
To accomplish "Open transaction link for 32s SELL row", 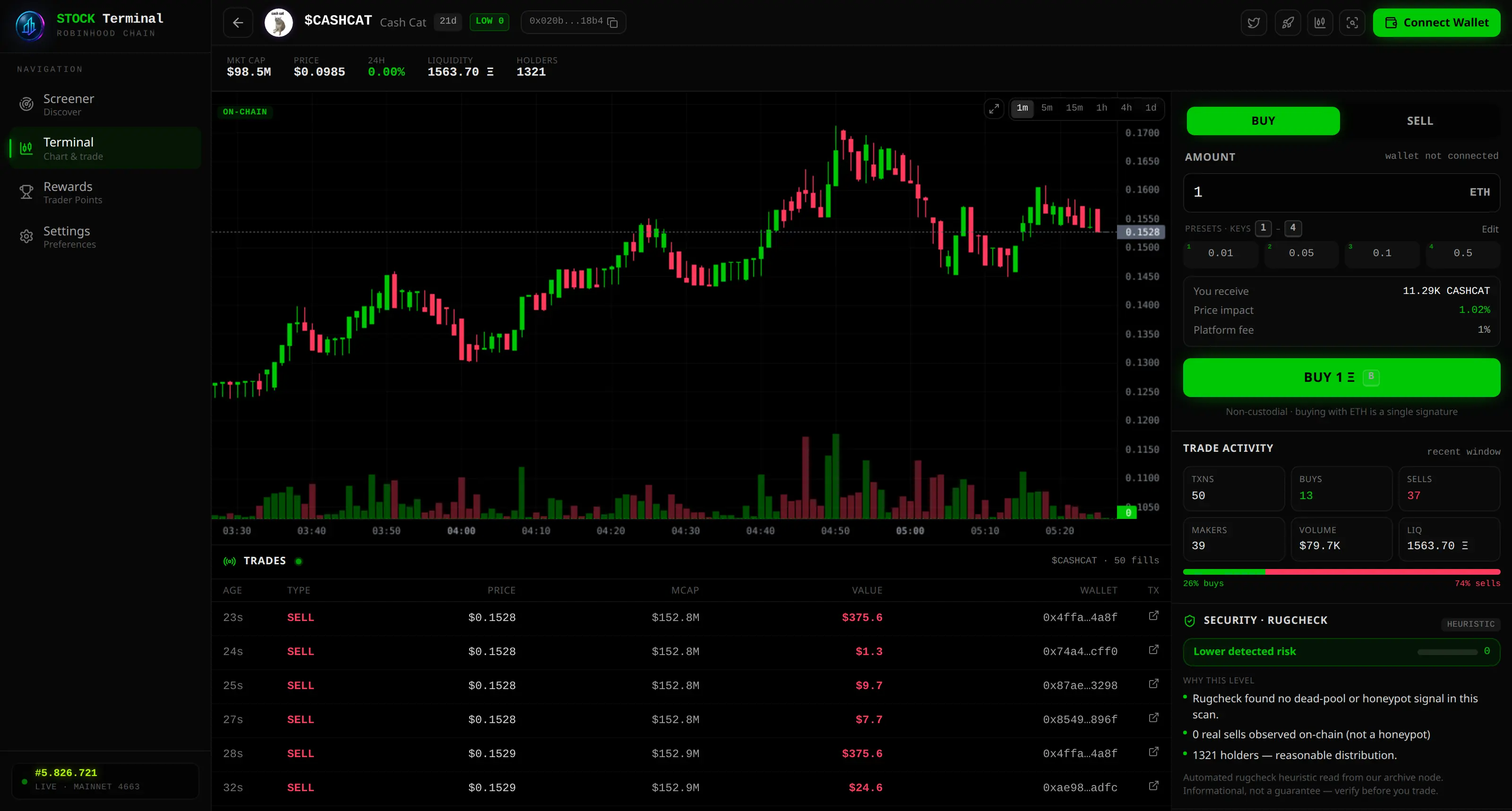I will click(x=1153, y=786).
